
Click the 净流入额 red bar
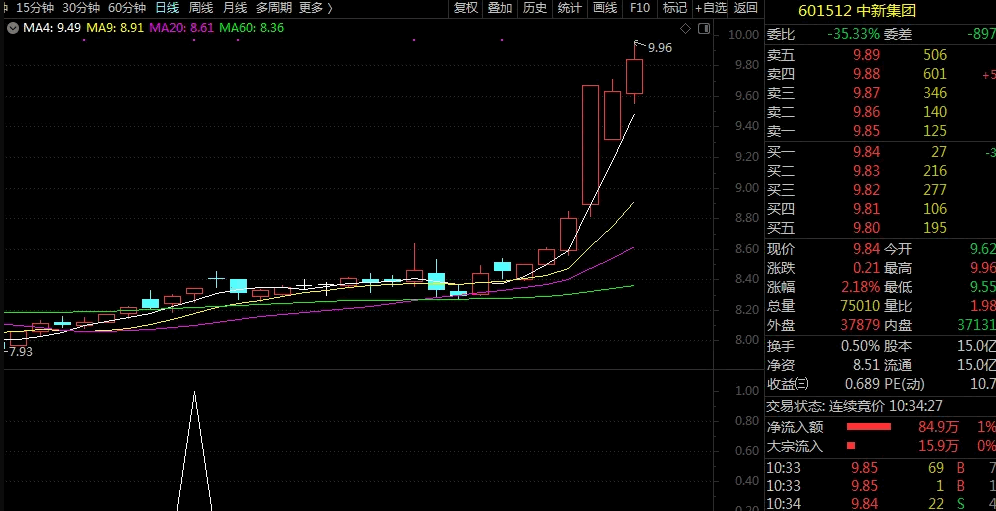point(869,426)
